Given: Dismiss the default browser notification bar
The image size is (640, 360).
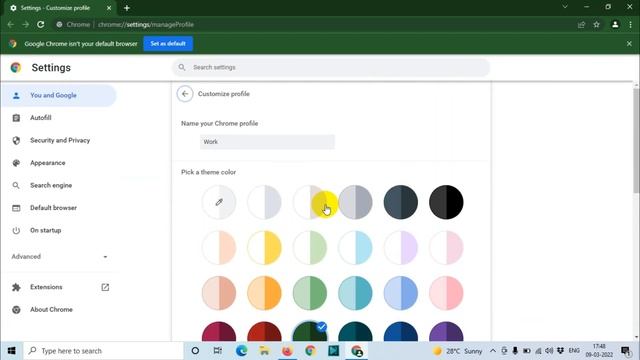Looking at the screenshot, I should [629, 43].
